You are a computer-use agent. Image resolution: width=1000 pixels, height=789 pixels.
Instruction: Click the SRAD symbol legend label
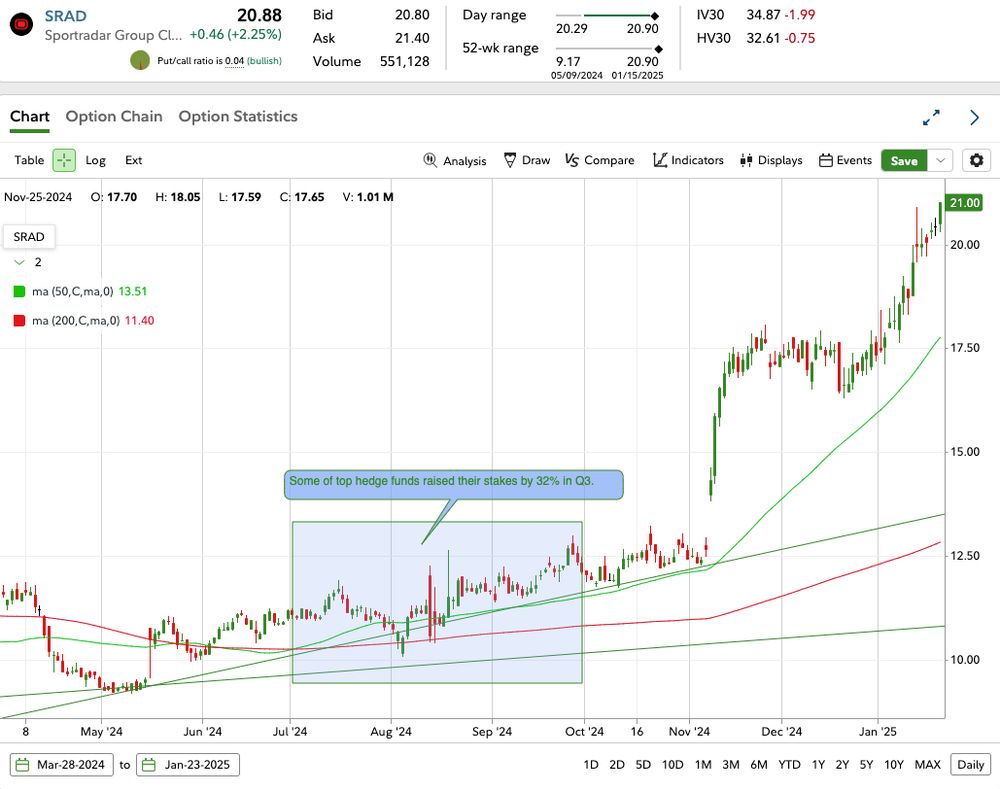pyautogui.click(x=29, y=237)
